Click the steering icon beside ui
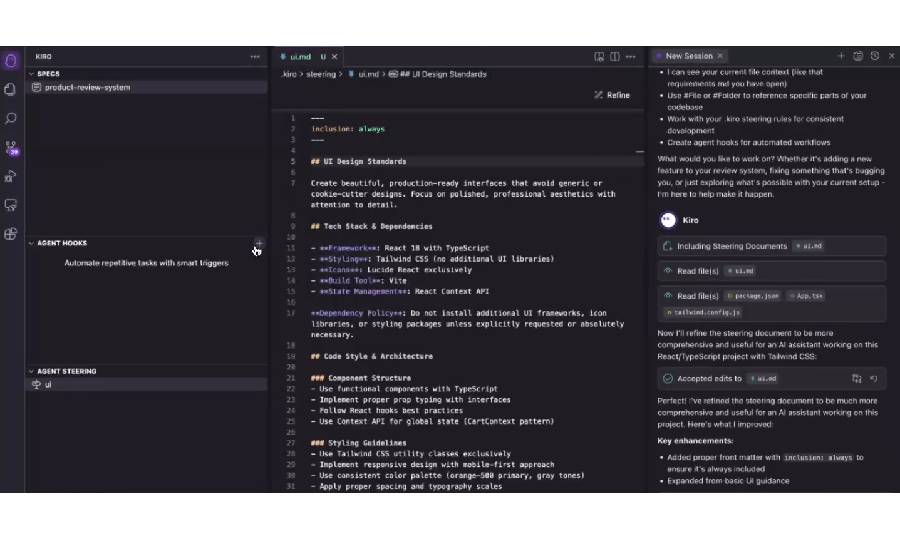 [37, 384]
